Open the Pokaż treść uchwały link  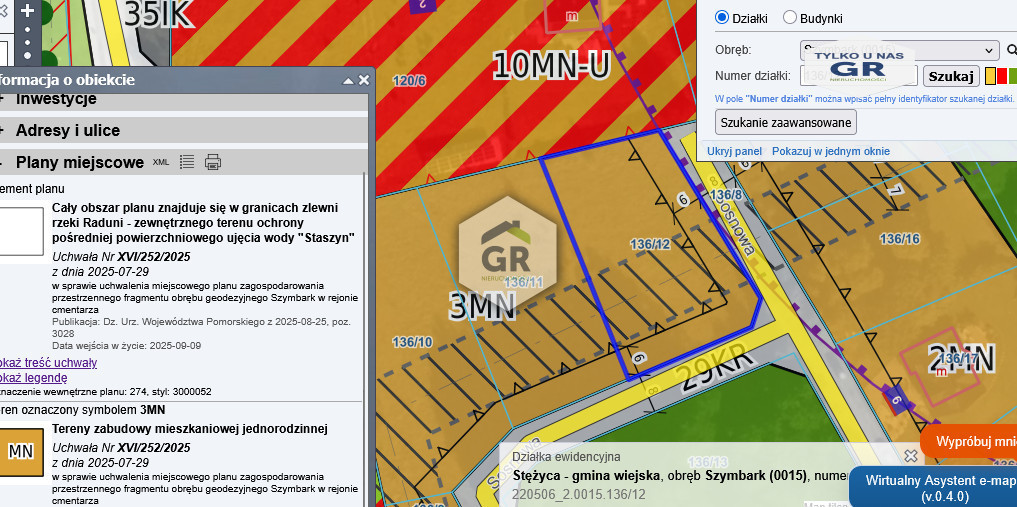pos(48,362)
